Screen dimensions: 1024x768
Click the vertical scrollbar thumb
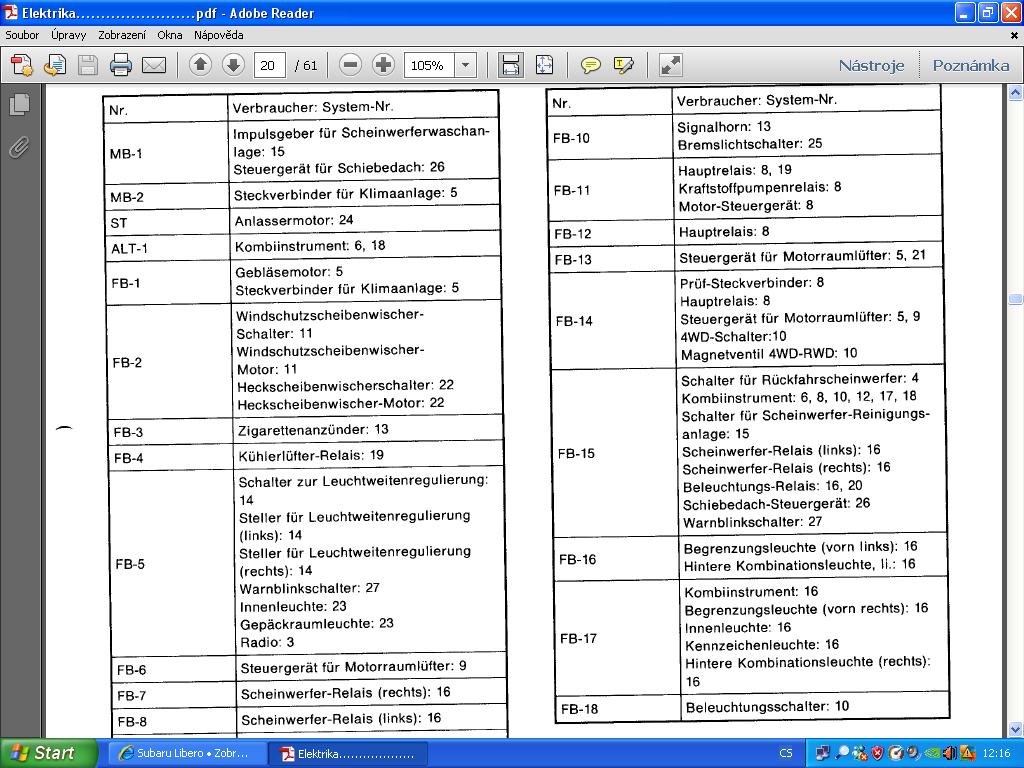(x=1016, y=299)
